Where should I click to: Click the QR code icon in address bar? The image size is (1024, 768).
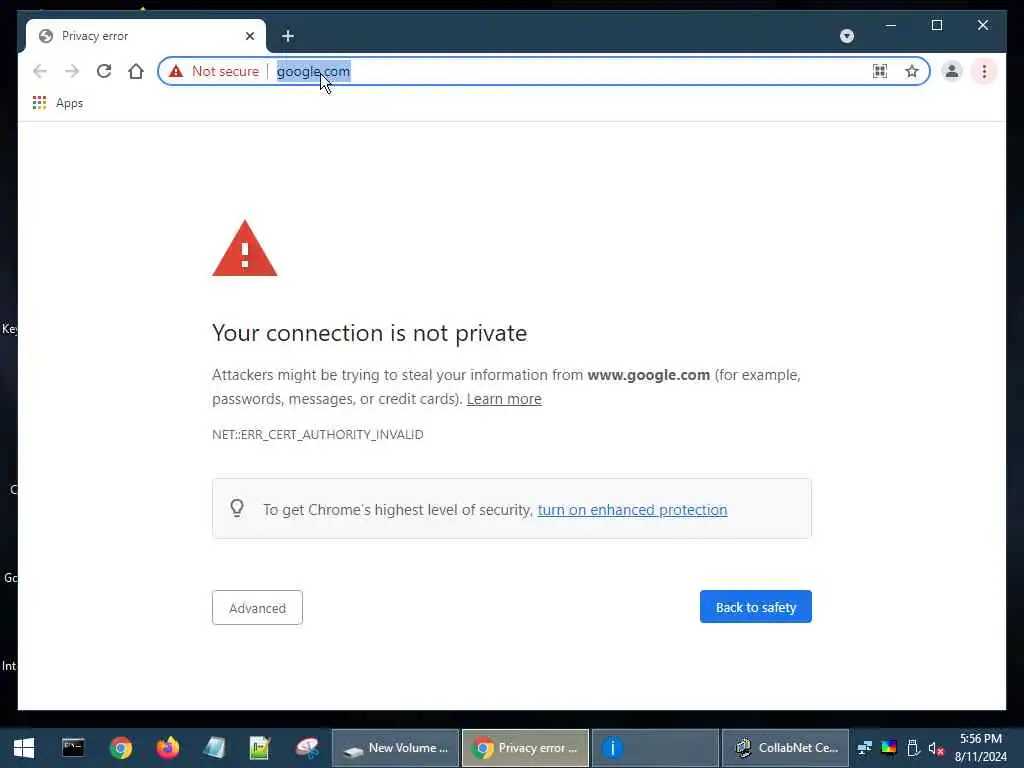coord(880,71)
